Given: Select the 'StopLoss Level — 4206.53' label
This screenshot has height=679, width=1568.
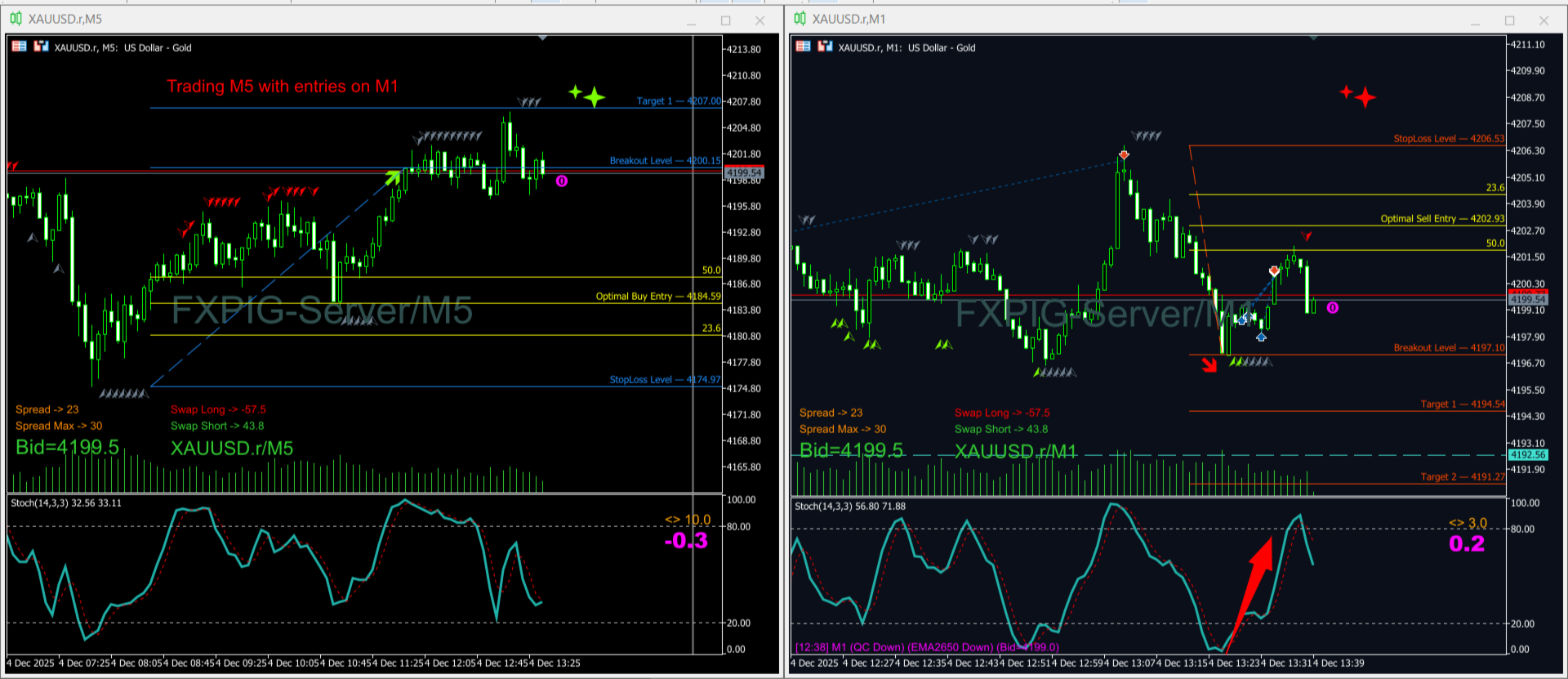Looking at the screenshot, I should [1449, 139].
